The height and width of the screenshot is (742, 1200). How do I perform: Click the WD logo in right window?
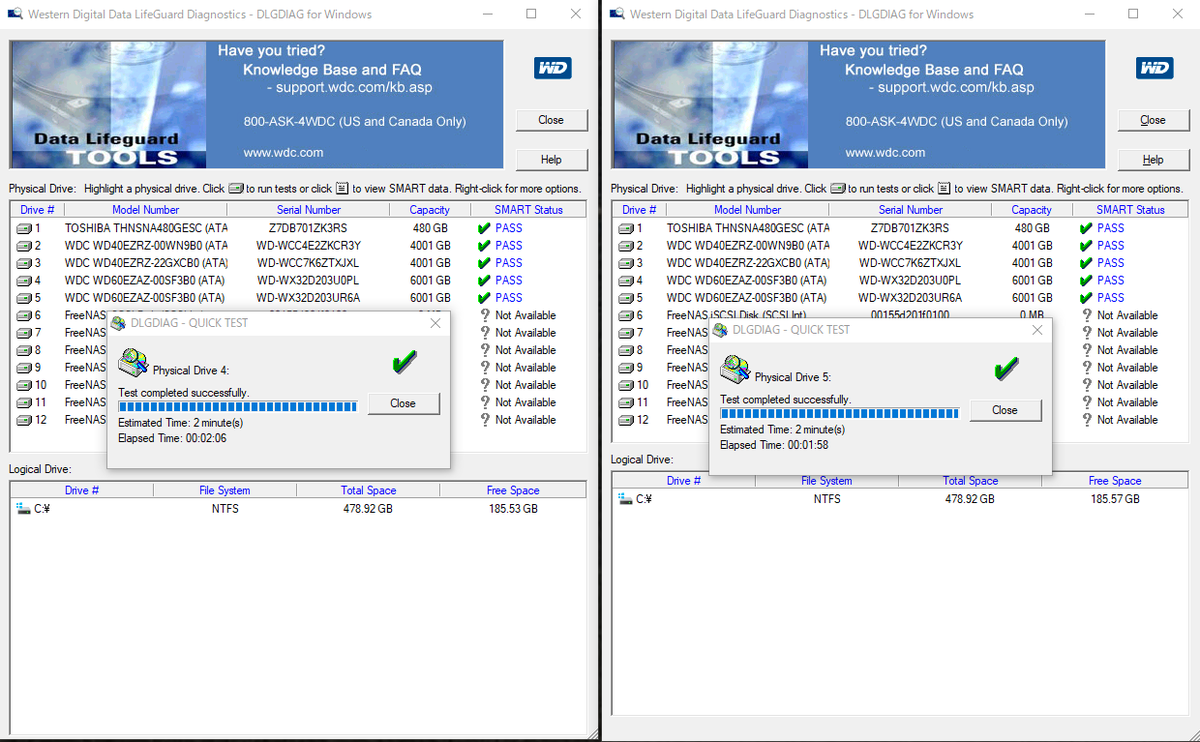pyautogui.click(x=1155, y=68)
